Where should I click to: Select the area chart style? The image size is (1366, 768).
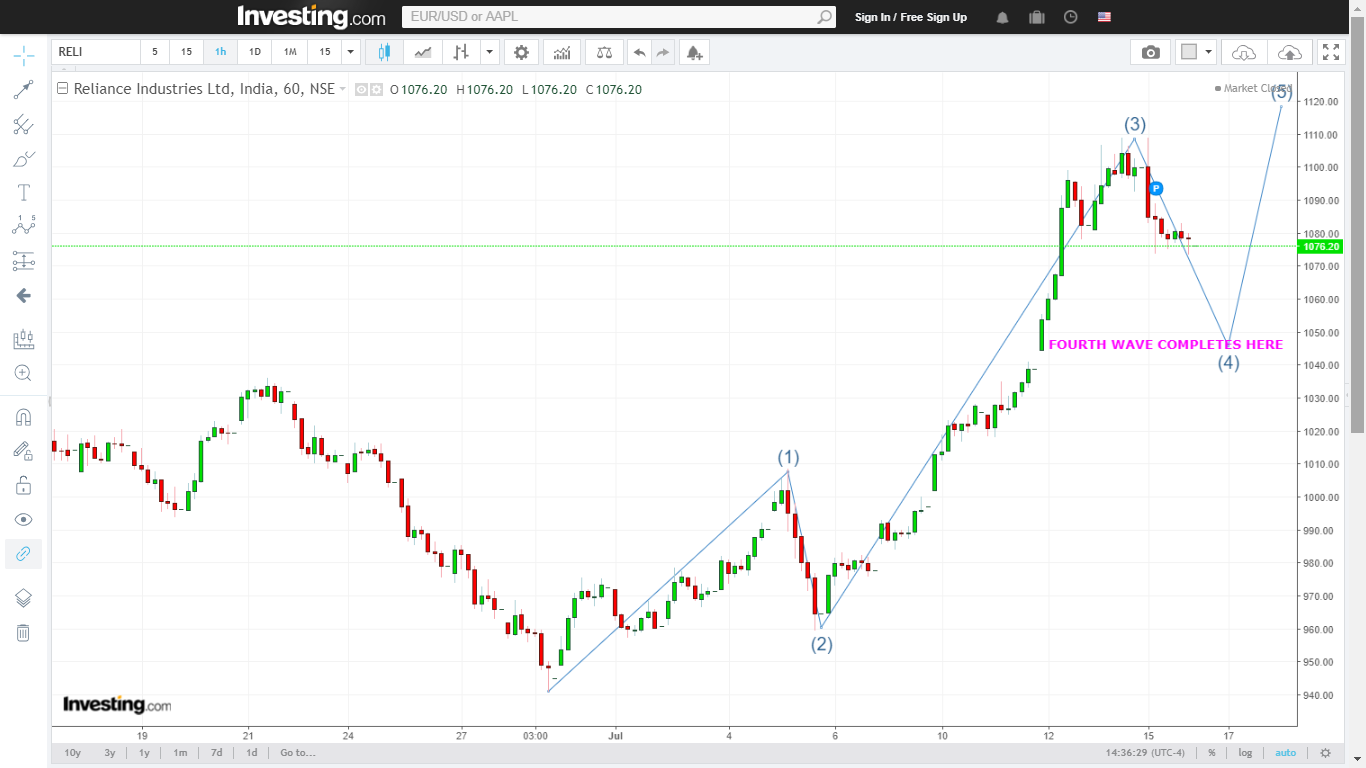point(423,52)
